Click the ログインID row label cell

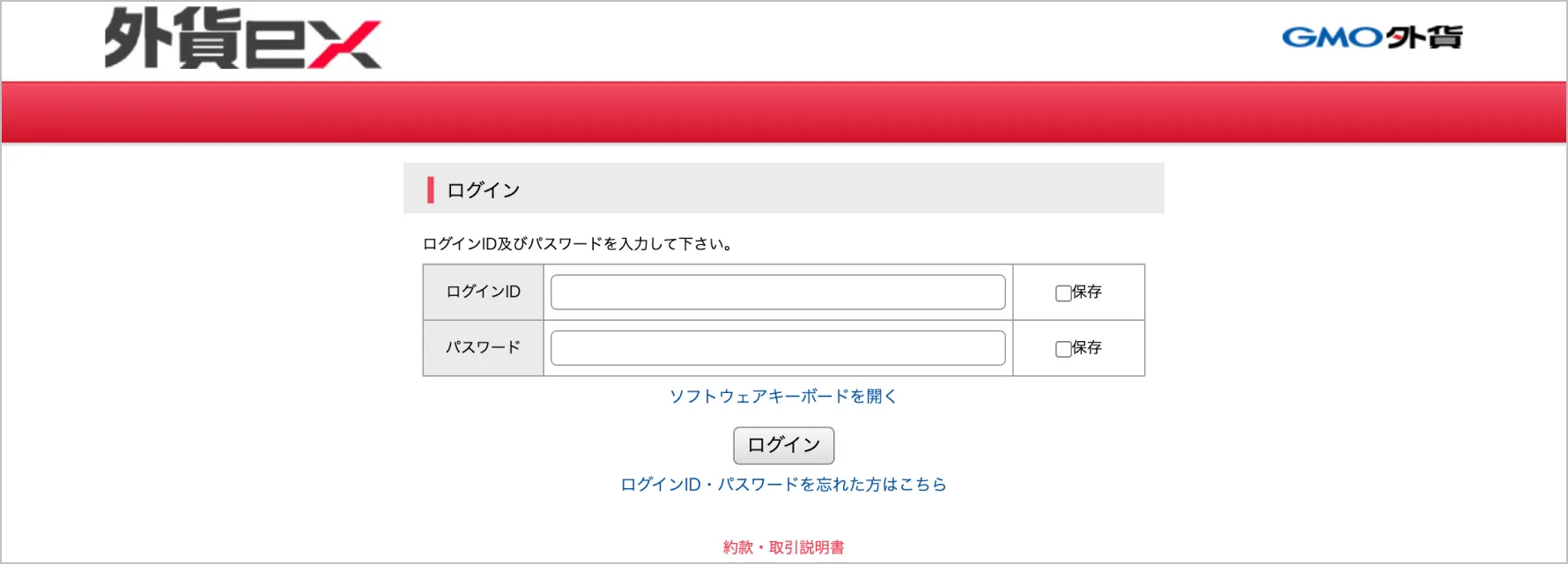point(483,292)
